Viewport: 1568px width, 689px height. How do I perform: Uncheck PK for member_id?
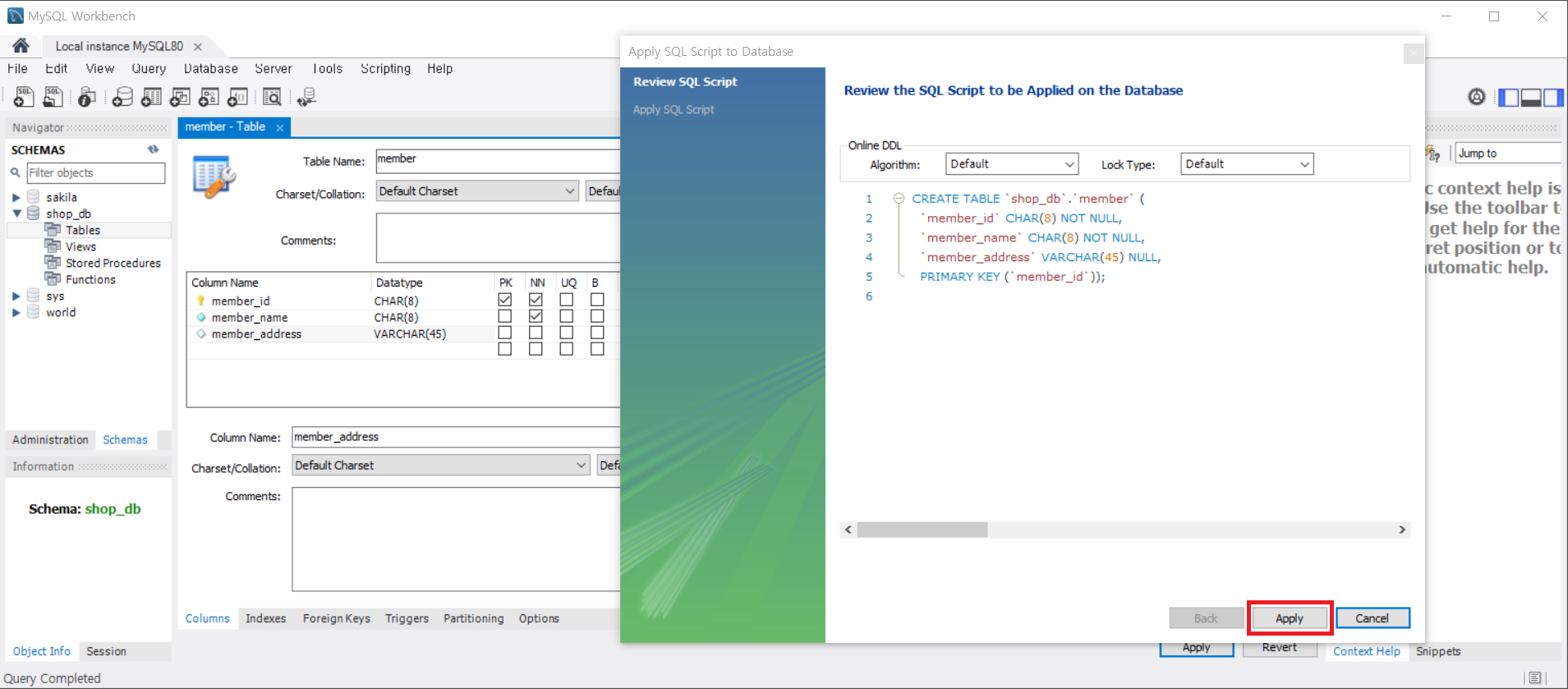point(505,300)
